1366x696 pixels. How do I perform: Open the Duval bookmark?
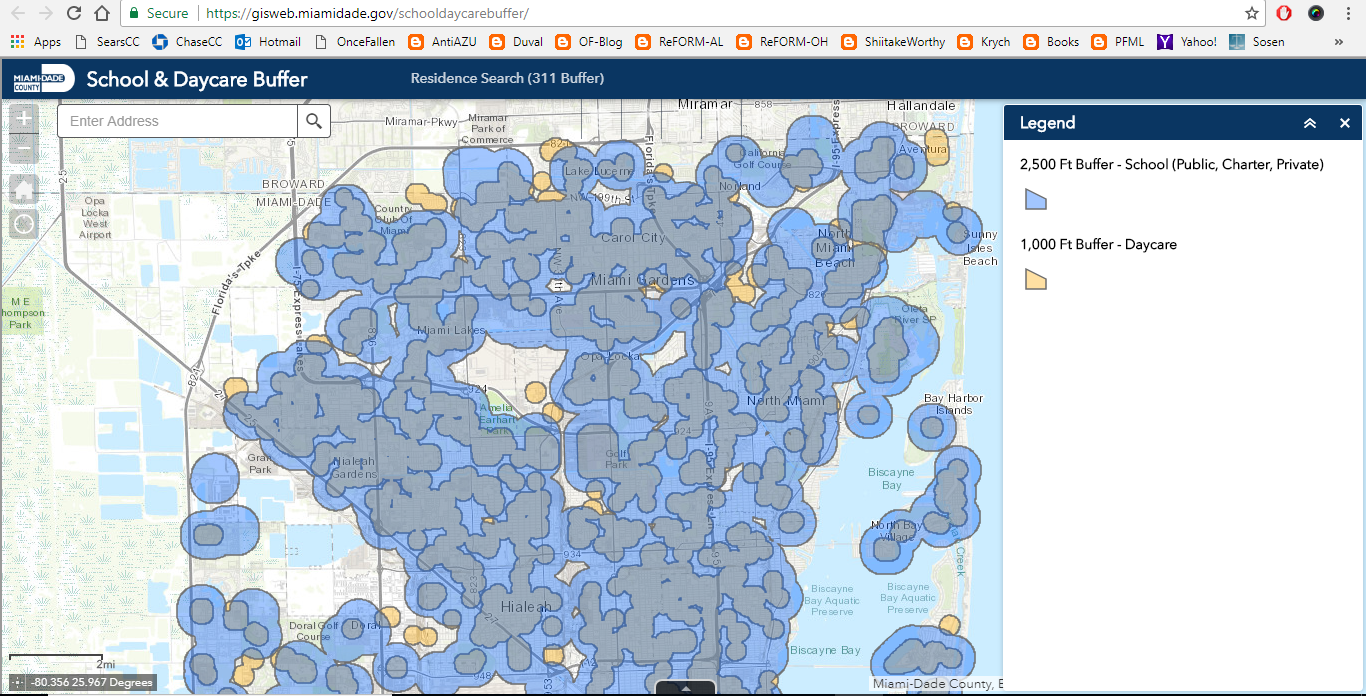pos(515,42)
